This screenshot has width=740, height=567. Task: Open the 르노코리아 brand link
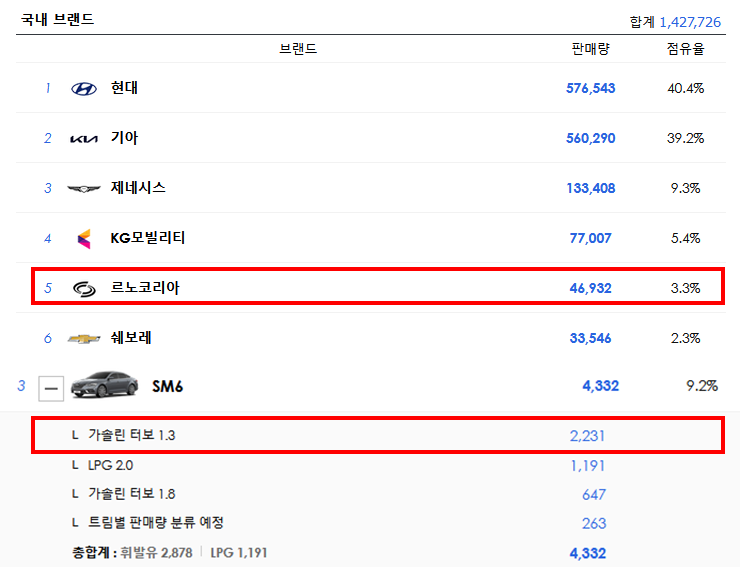coord(145,288)
